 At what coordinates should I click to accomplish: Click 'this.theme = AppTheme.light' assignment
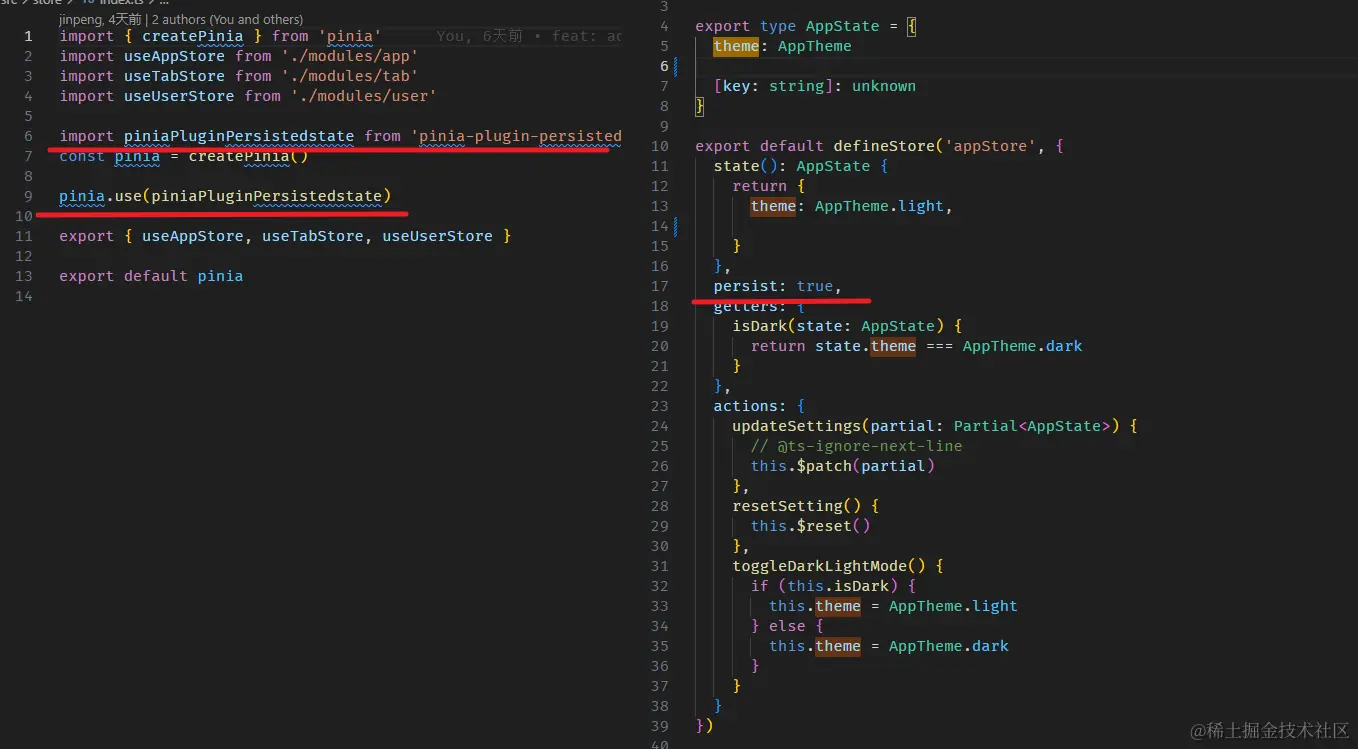(893, 606)
